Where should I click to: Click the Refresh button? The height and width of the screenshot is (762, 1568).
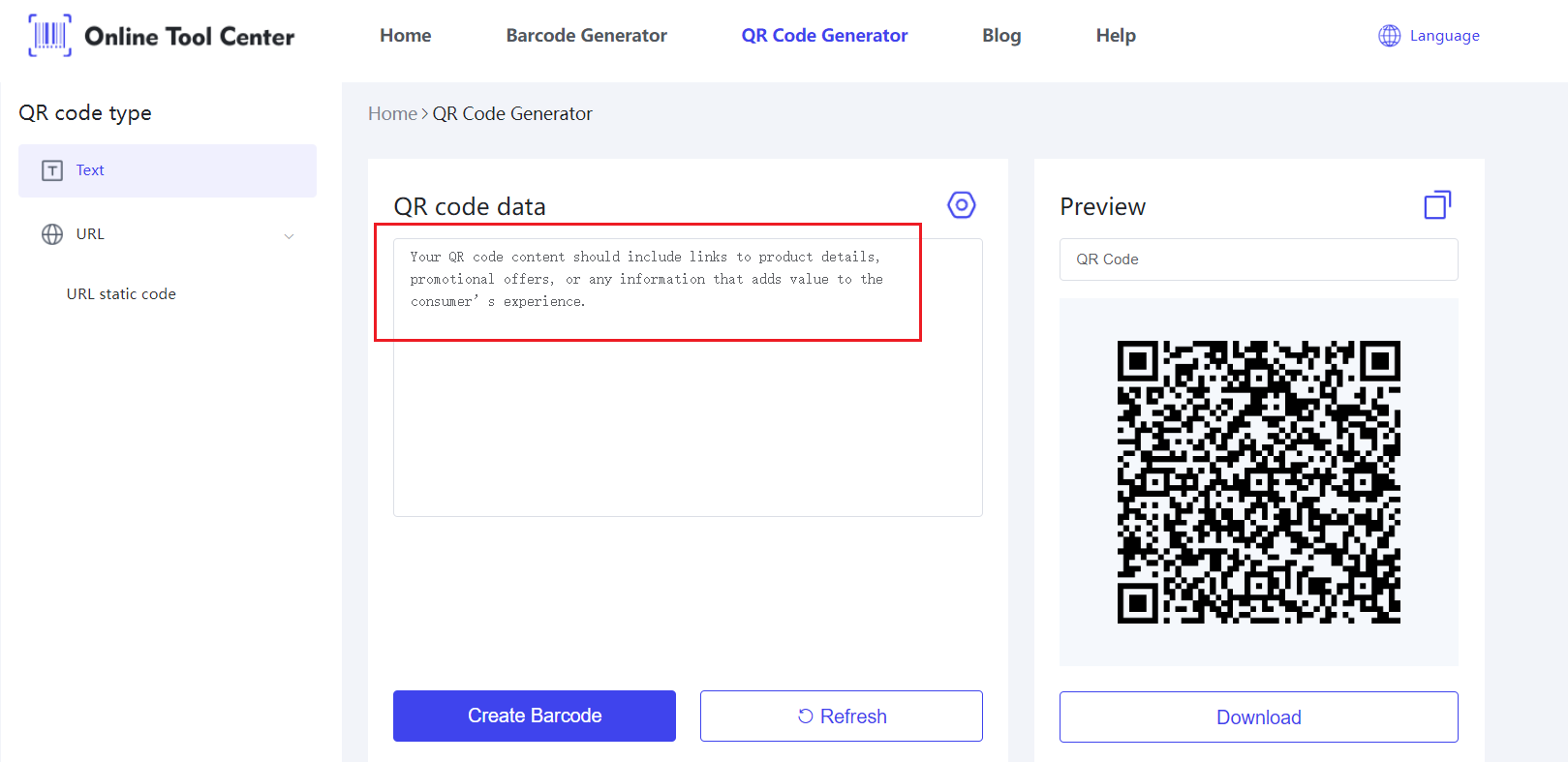coord(842,716)
